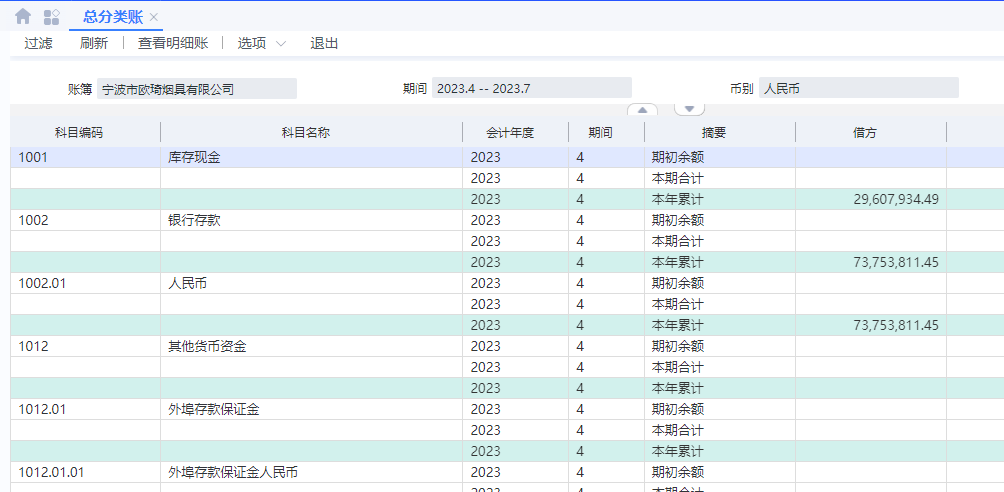Close the 总分类账 tab
Screen dimensions: 1004x492
point(154,17)
